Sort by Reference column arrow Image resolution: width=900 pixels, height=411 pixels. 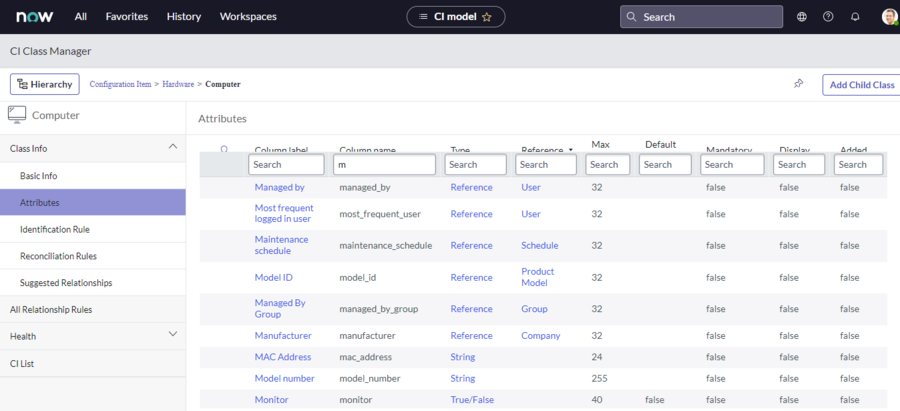coord(571,150)
